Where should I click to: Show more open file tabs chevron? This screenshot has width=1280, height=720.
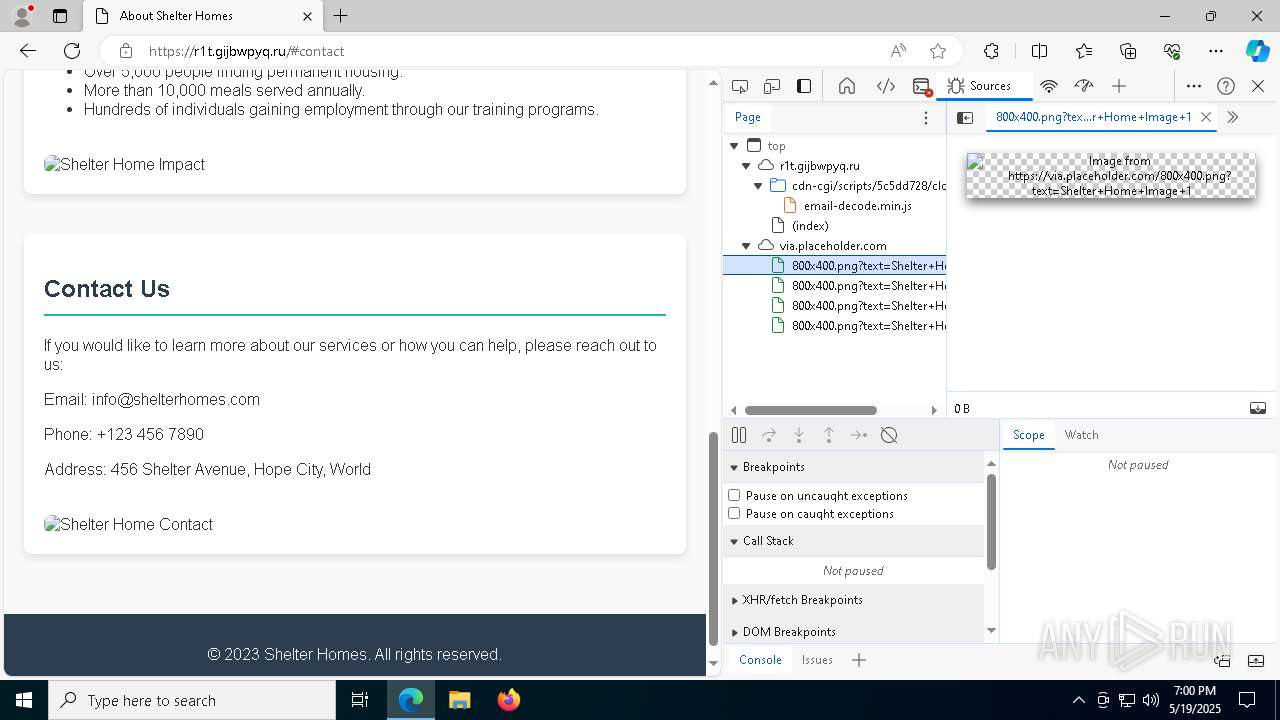[x=1232, y=117]
